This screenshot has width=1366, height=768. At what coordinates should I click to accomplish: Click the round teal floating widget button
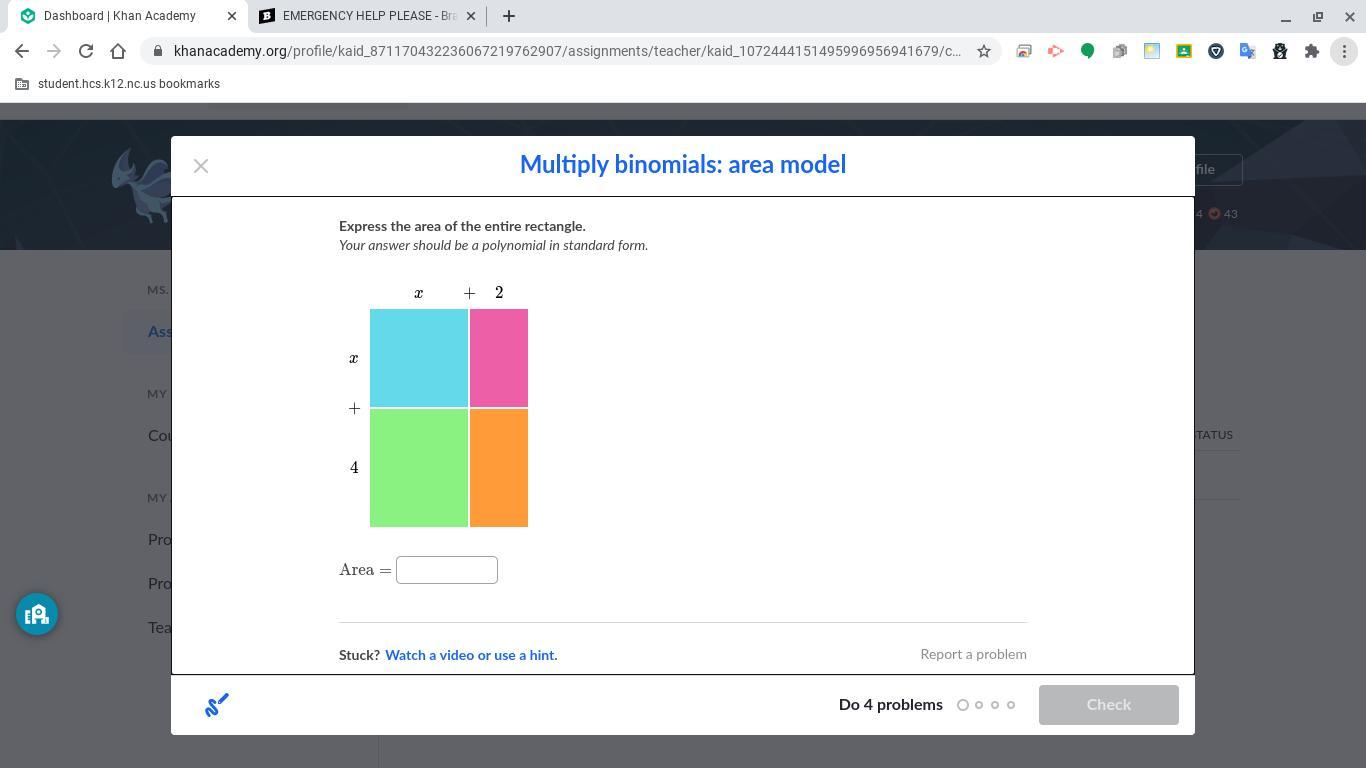pyautogui.click(x=37, y=614)
